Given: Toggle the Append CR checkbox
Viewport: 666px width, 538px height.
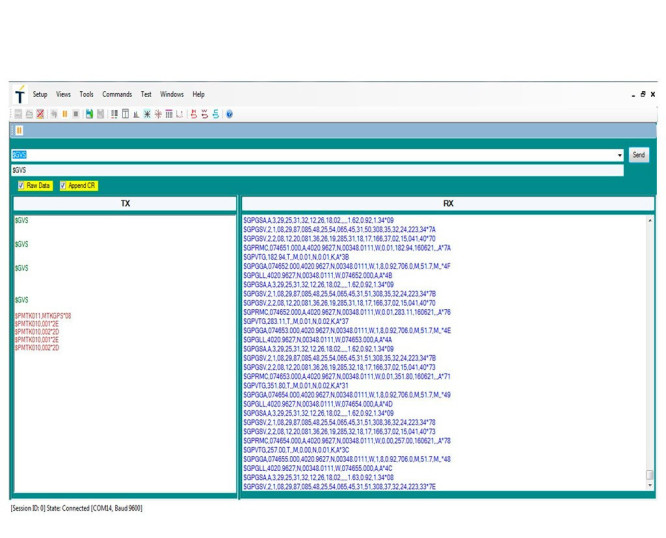Looking at the screenshot, I should click(x=63, y=186).
